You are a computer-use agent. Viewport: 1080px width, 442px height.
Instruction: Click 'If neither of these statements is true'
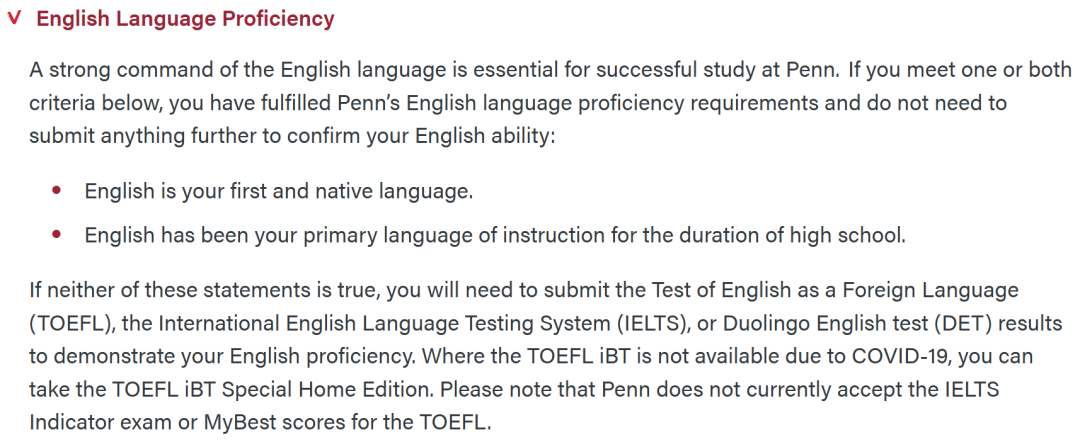pyautogui.click(x=205, y=290)
